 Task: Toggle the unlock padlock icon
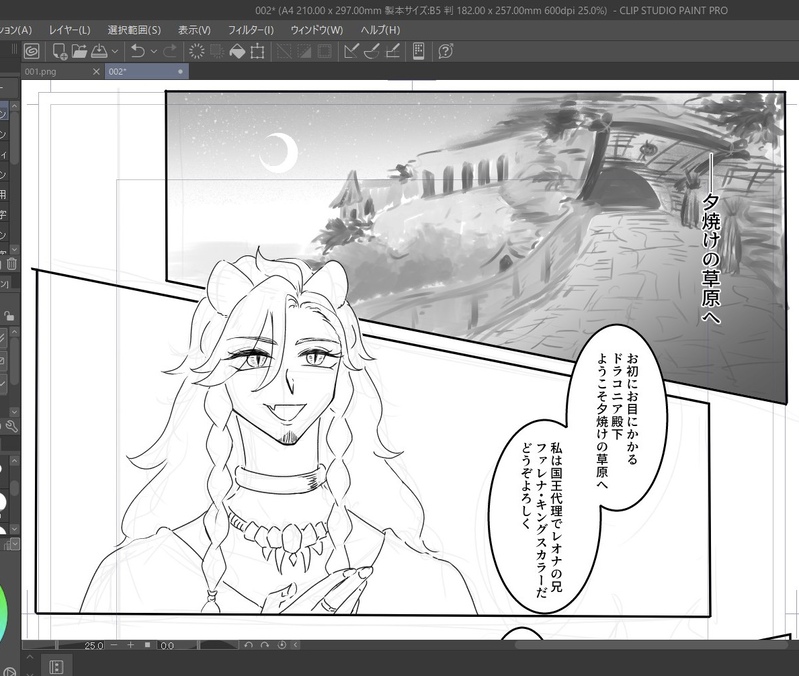click(9, 316)
